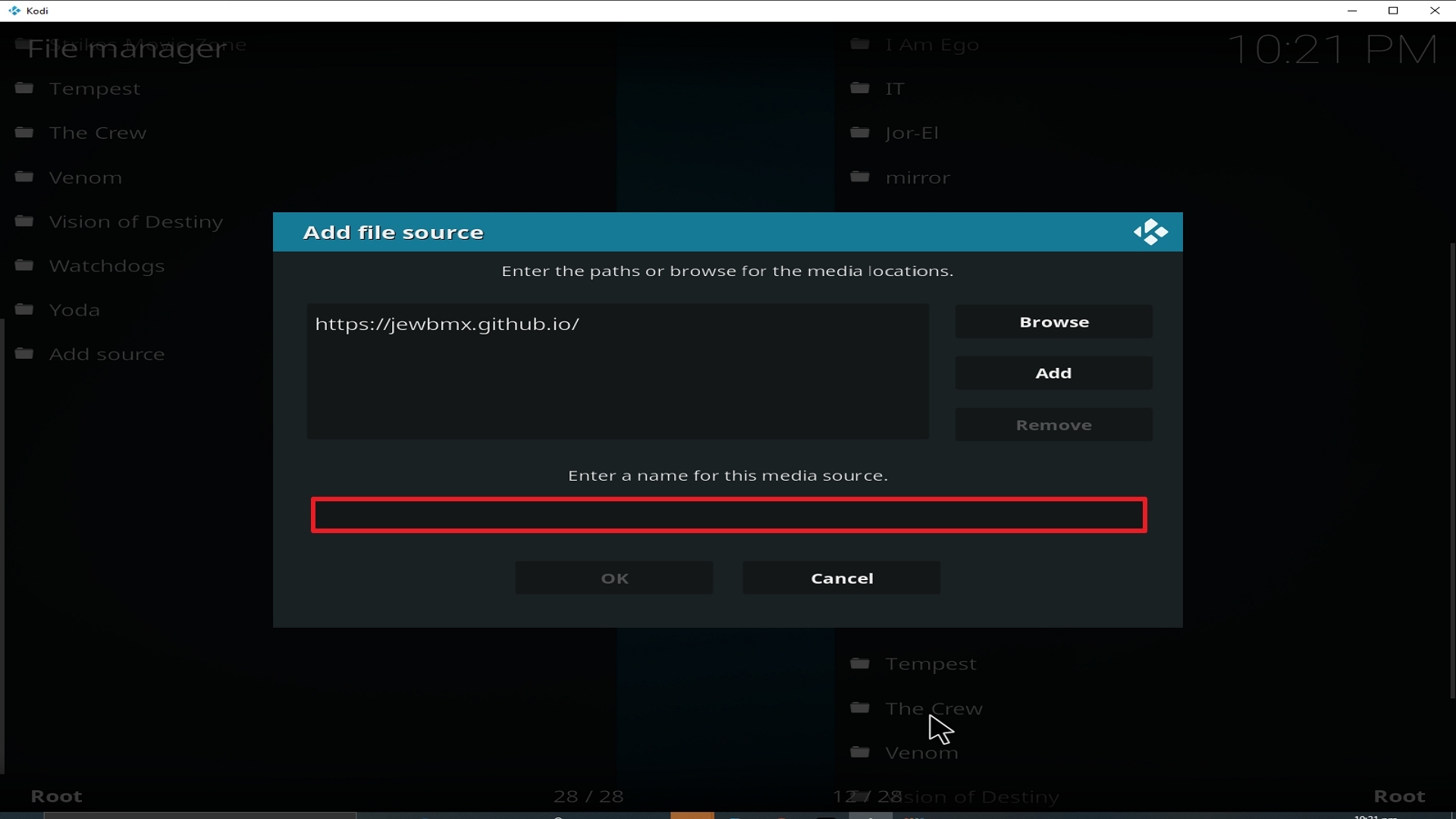Click the Add path button
1456x819 pixels.
click(1053, 373)
